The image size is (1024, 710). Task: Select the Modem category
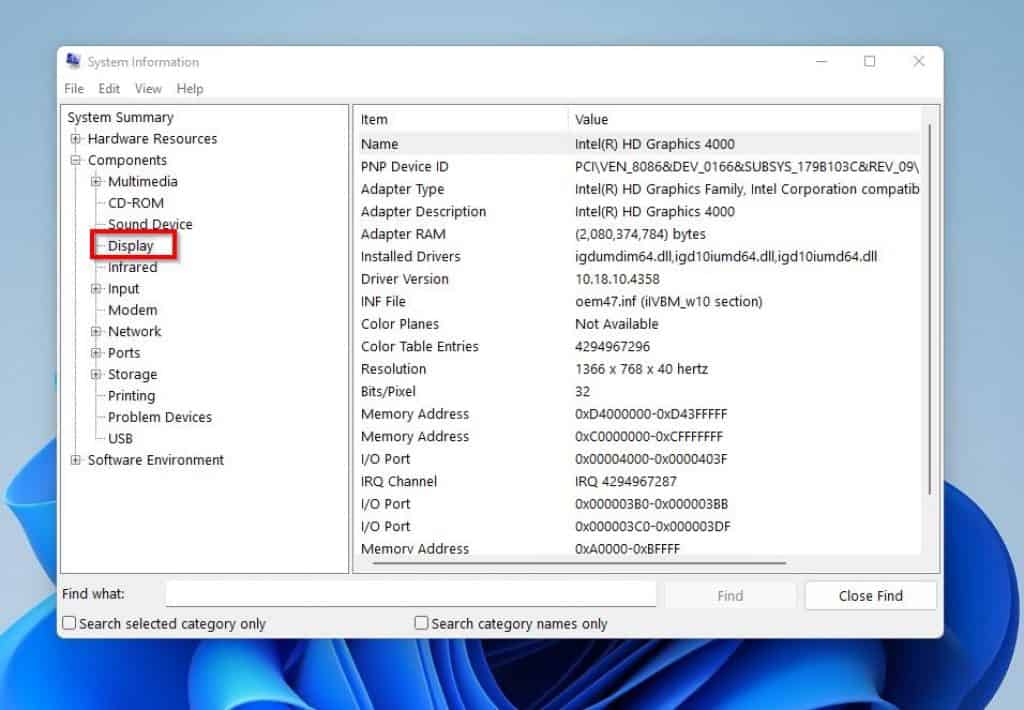133,310
